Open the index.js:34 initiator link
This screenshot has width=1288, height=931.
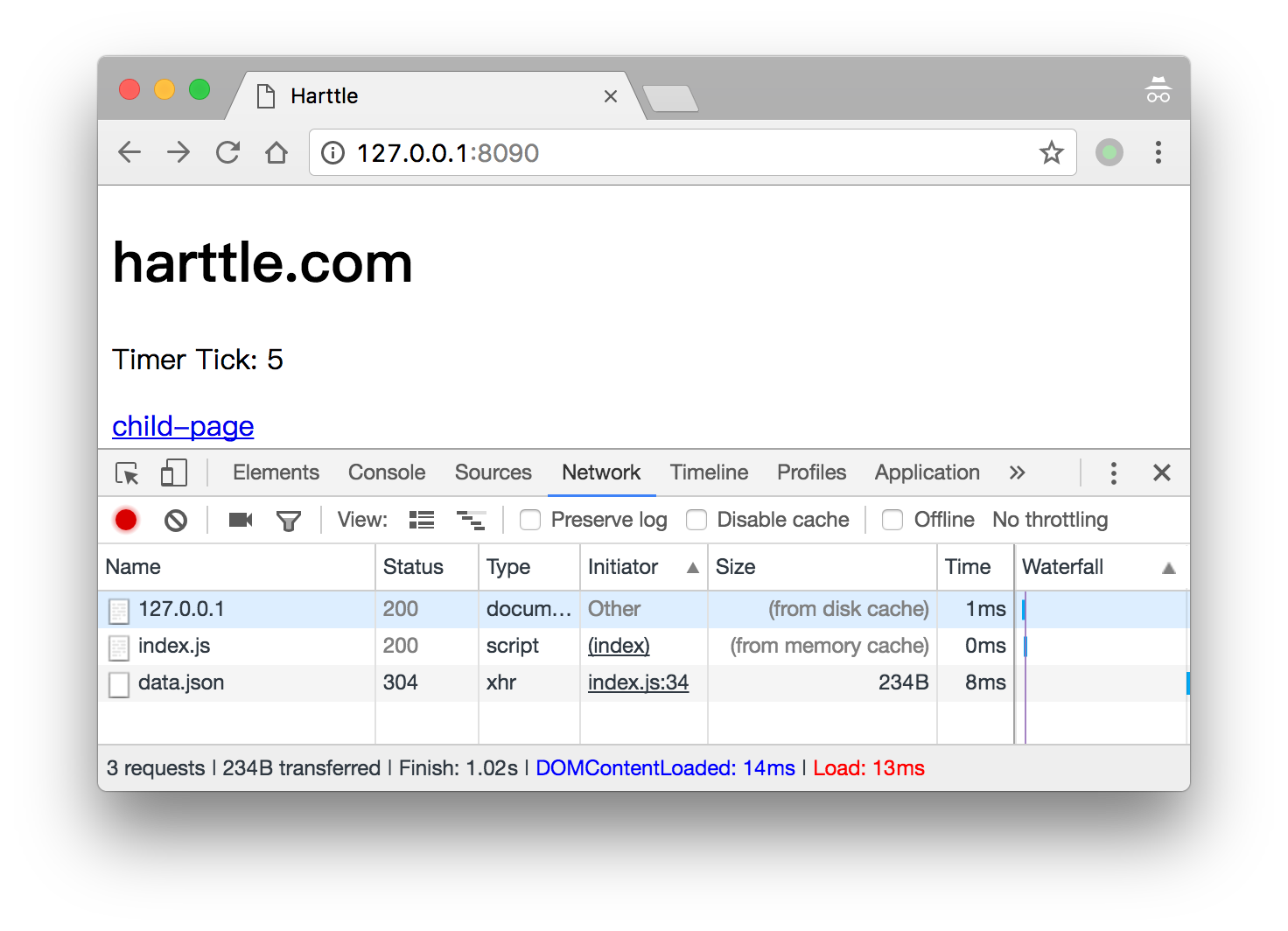point(638,682)
